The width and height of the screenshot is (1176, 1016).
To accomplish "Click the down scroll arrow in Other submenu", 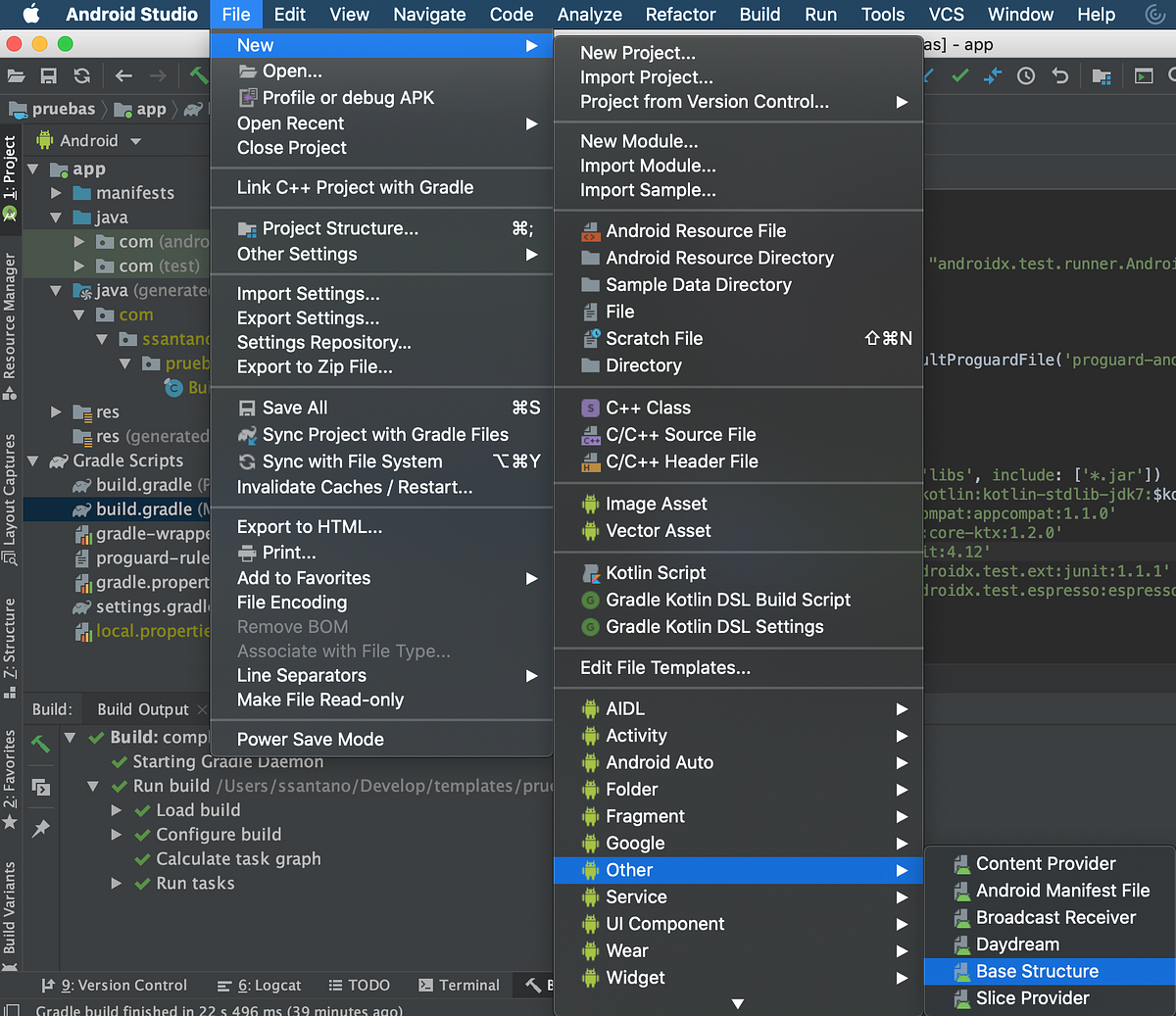I will coord(737,1003).
